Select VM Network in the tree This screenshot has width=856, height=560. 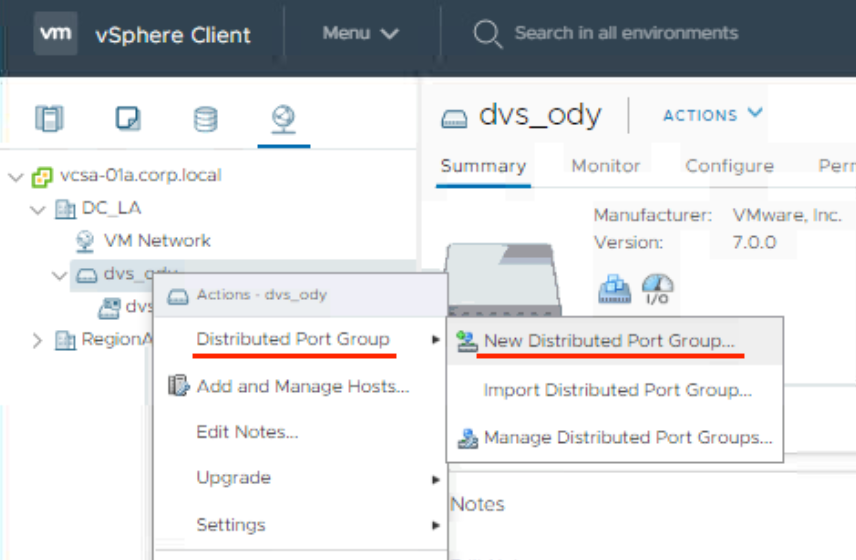pos(157,241)
